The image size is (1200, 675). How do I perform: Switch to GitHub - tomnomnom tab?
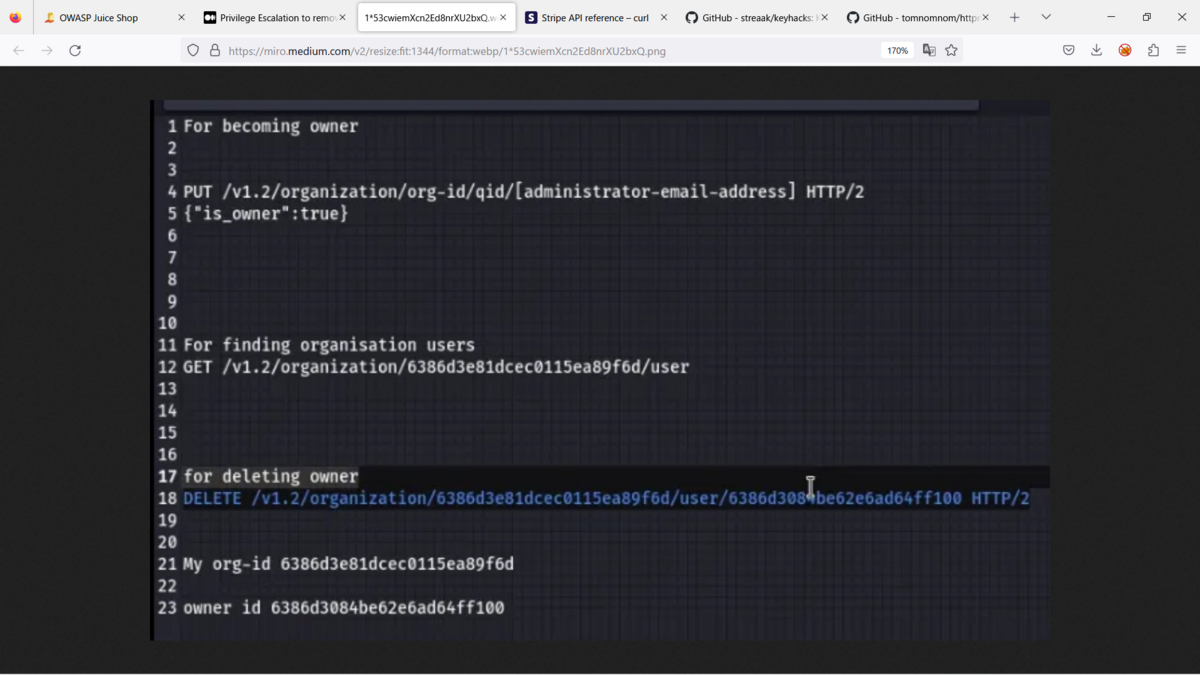click(918, 17)
